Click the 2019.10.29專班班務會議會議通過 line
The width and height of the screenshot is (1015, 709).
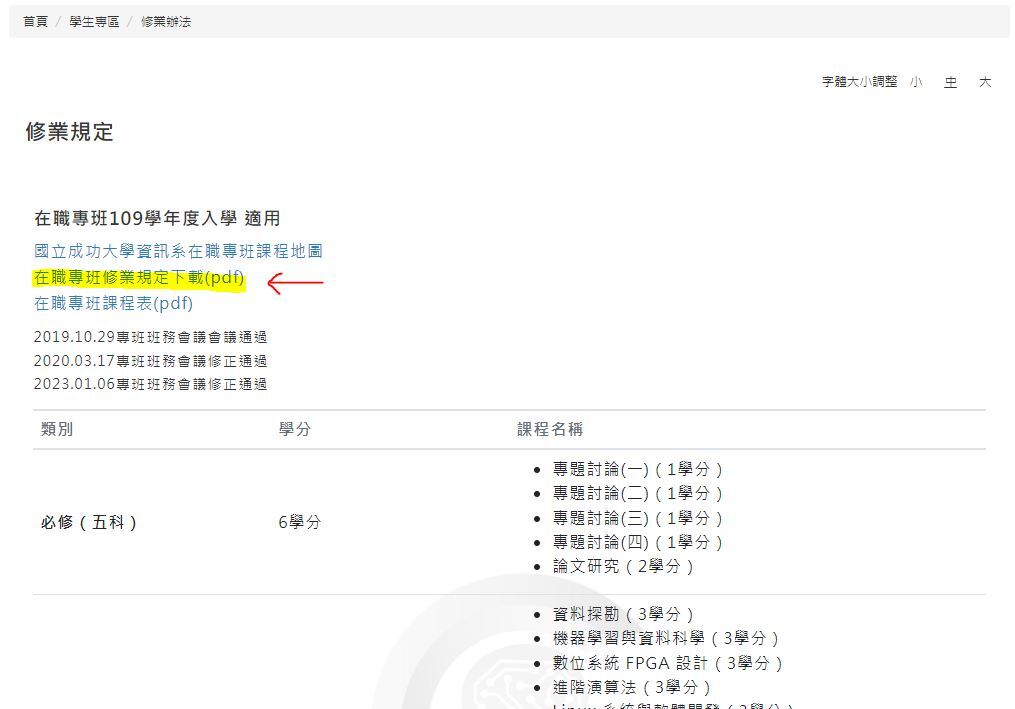point(150,337)
